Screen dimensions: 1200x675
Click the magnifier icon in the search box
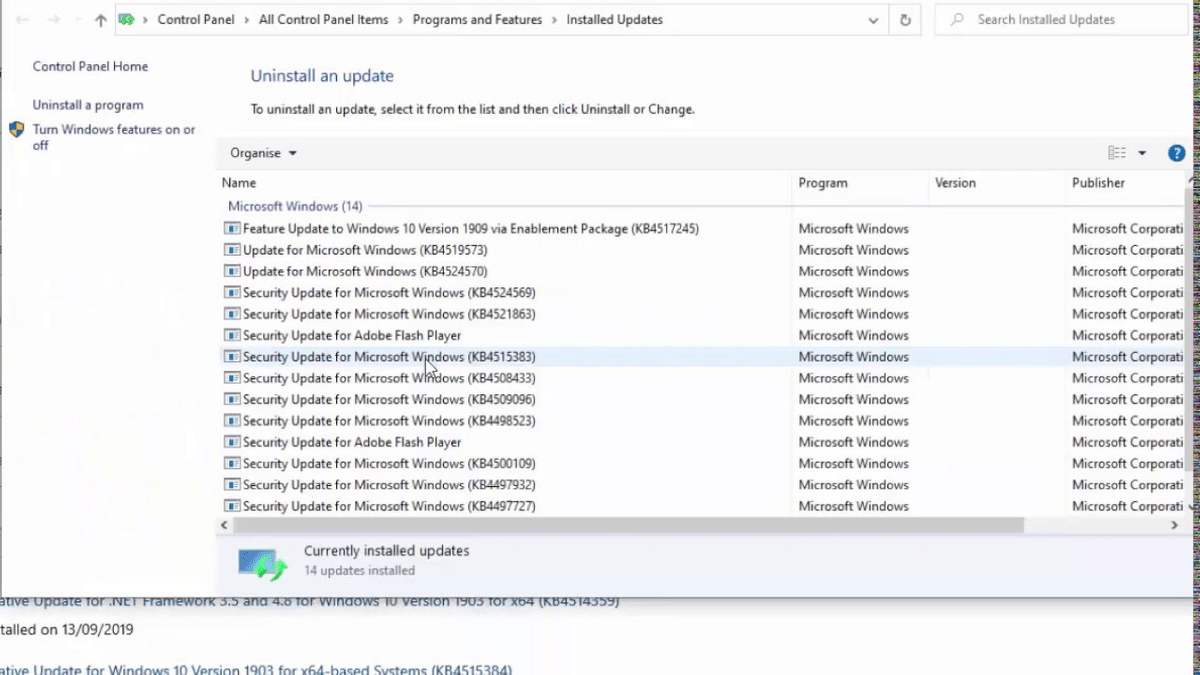[x=958, y=20]
